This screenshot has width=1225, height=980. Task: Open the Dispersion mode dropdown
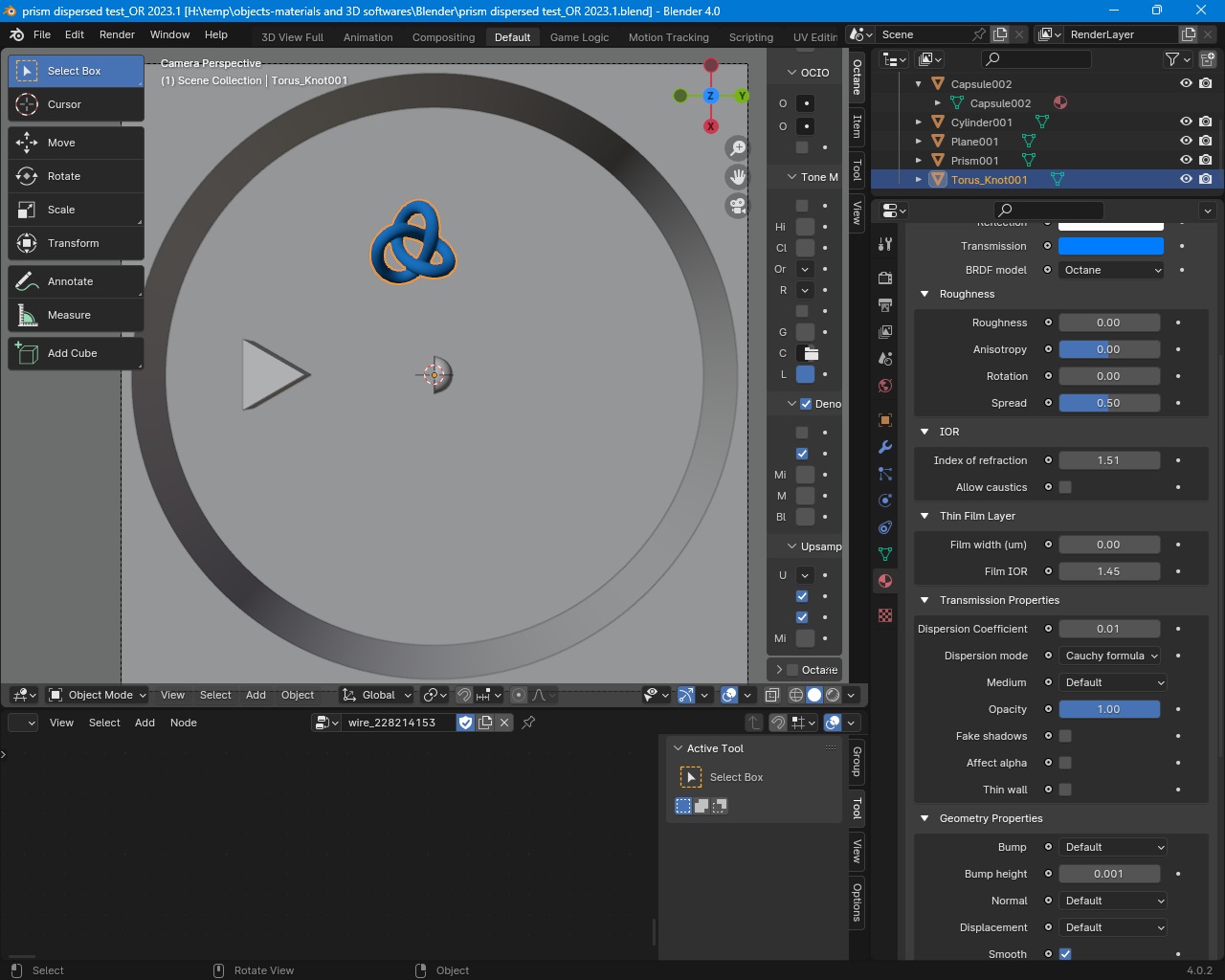point(1111,656)
